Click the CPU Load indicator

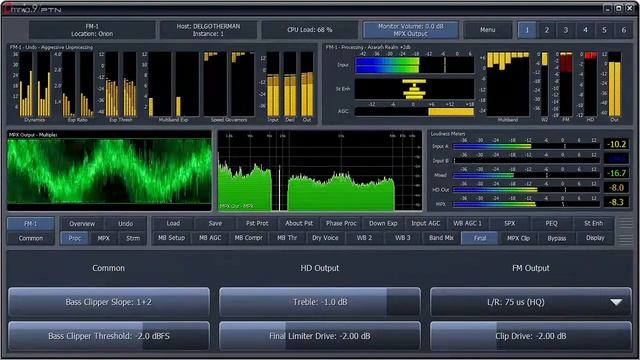[310, 30]
